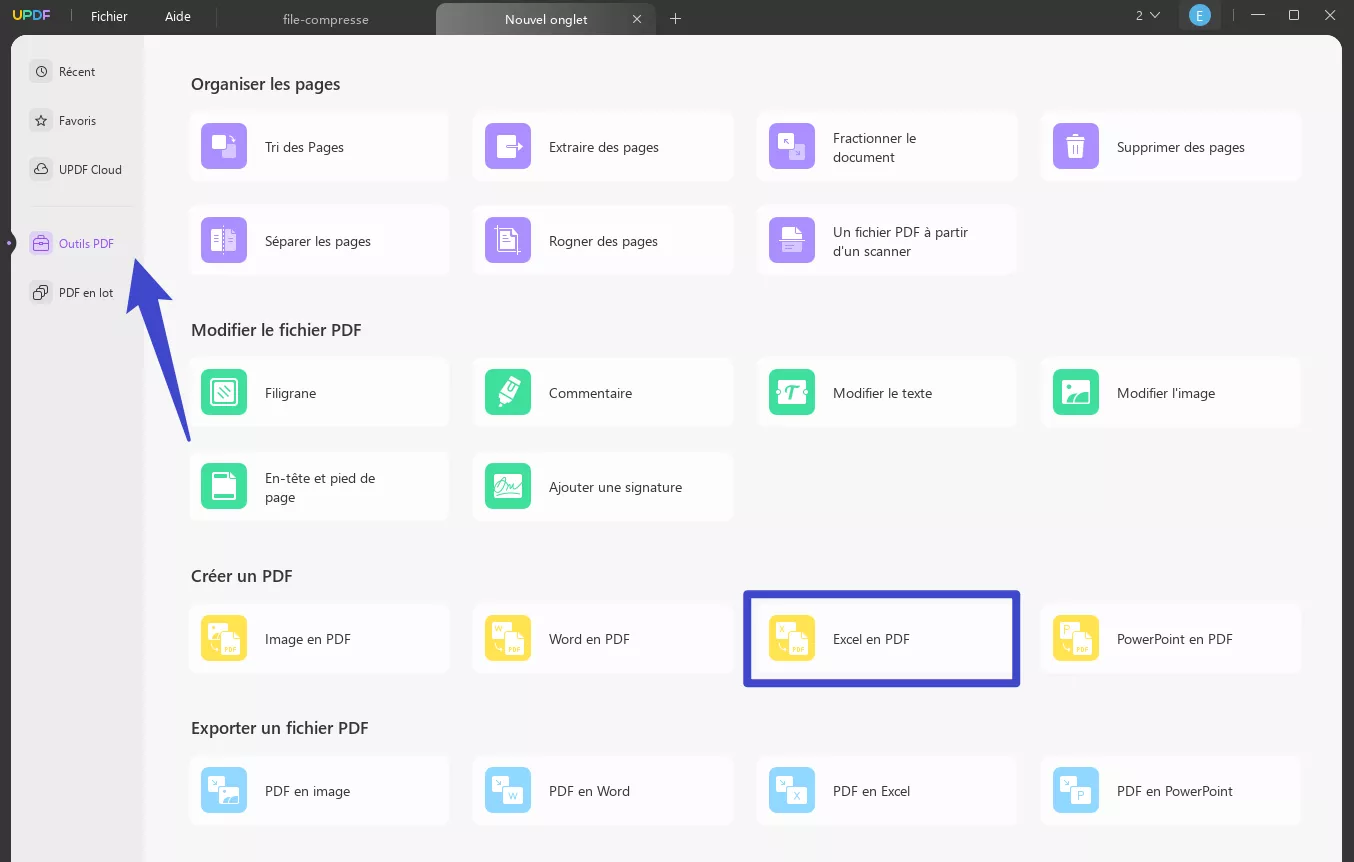This screenshot has width=1354, height=862.
Task: Click the UPDF logo
Action: pyautogui.click(x=31, y=15)
